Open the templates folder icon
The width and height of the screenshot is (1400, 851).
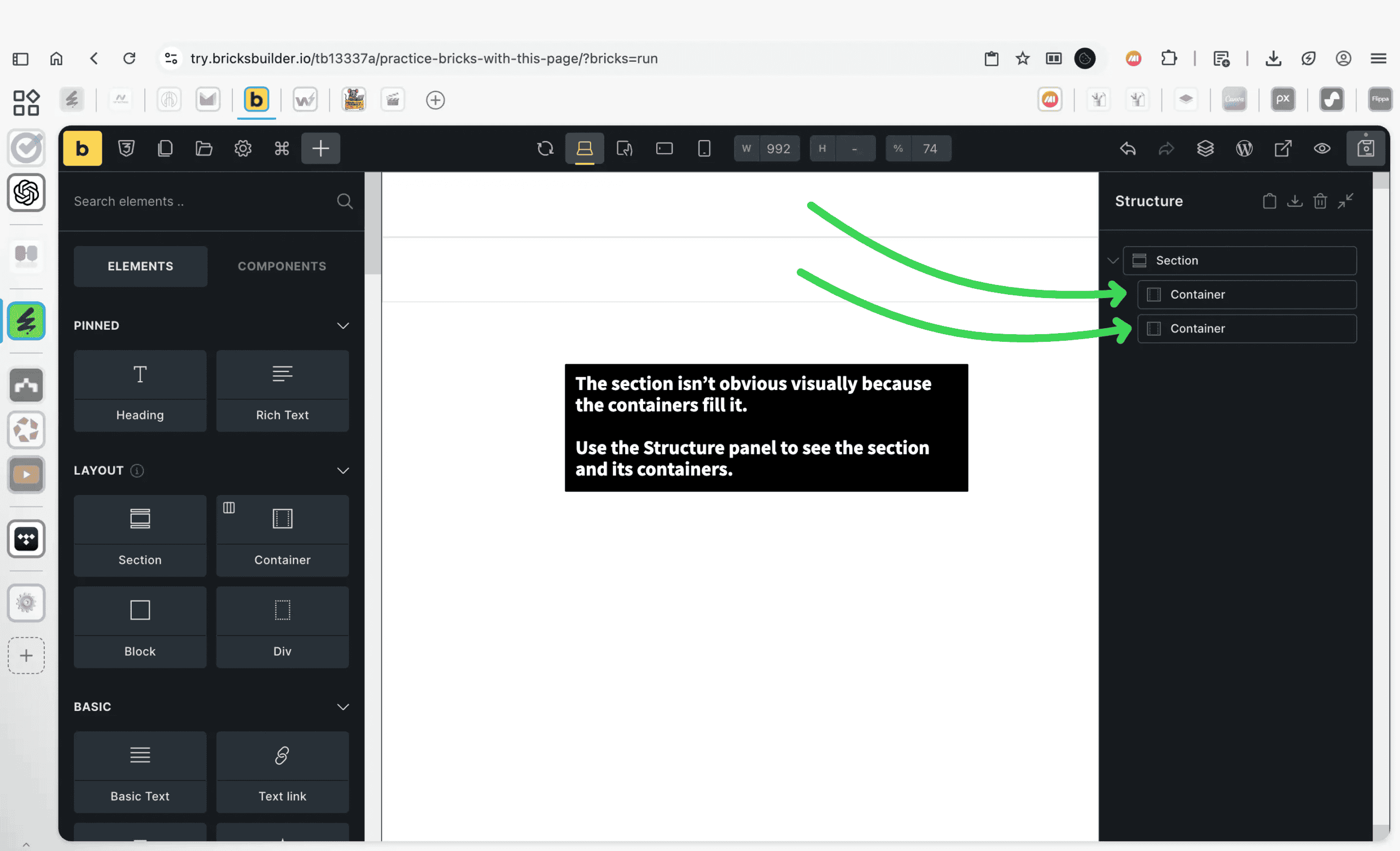[204, 149]
